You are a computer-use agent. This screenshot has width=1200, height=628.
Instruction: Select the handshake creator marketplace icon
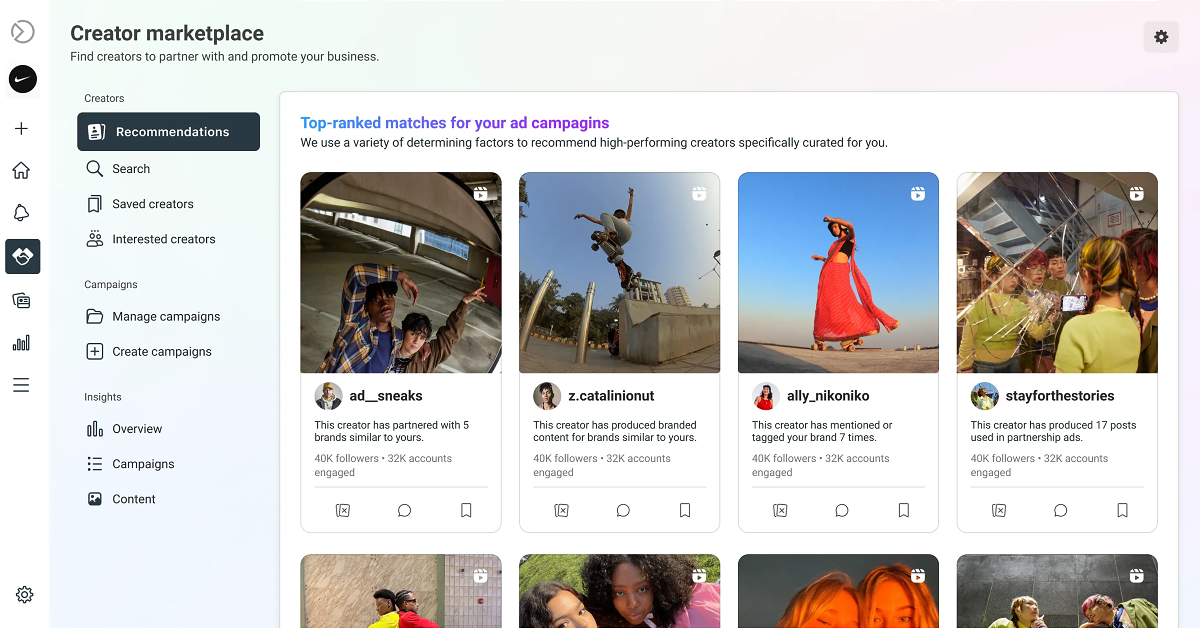(22, 256)
